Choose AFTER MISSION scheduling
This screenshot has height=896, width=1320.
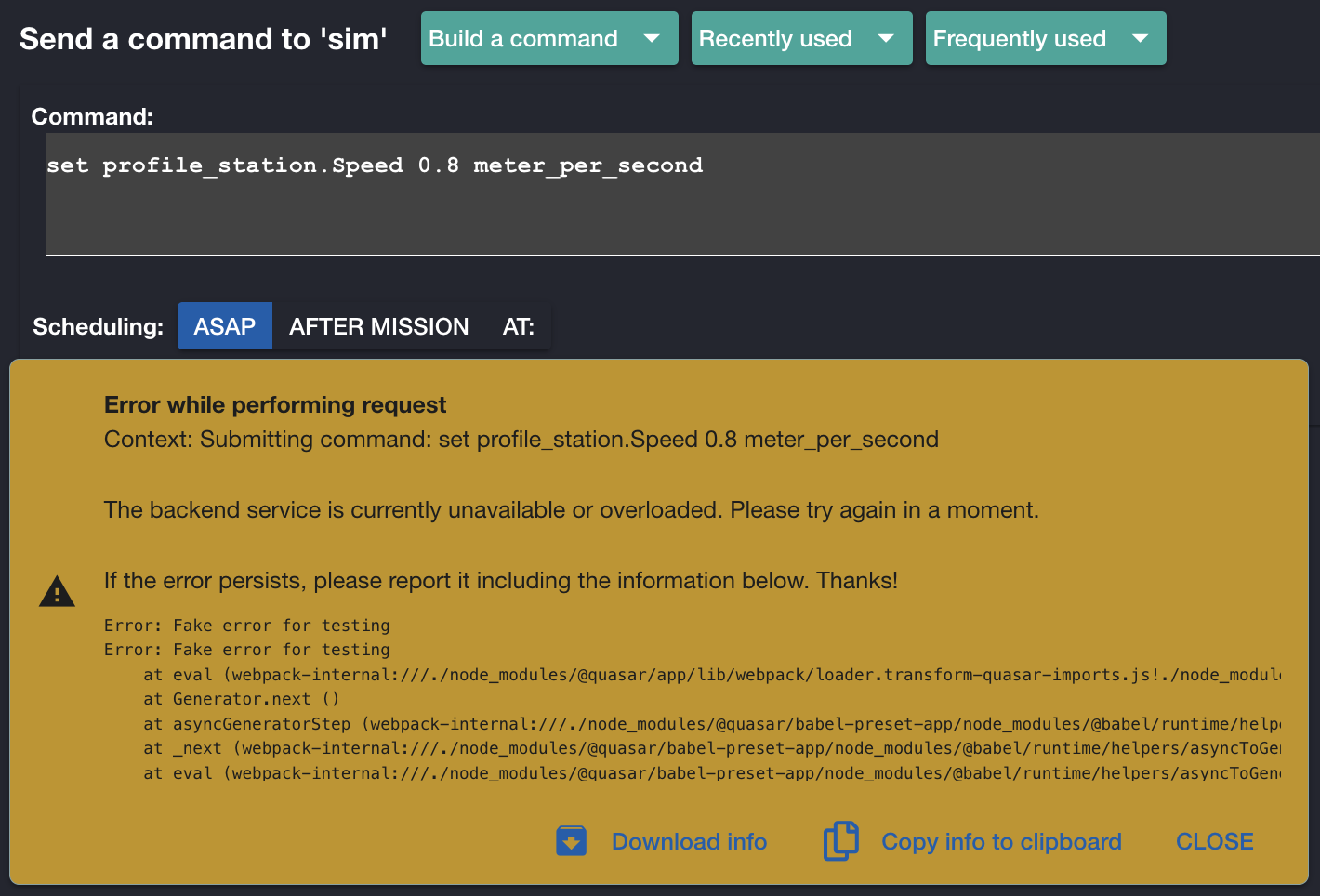tap(378, 326)
